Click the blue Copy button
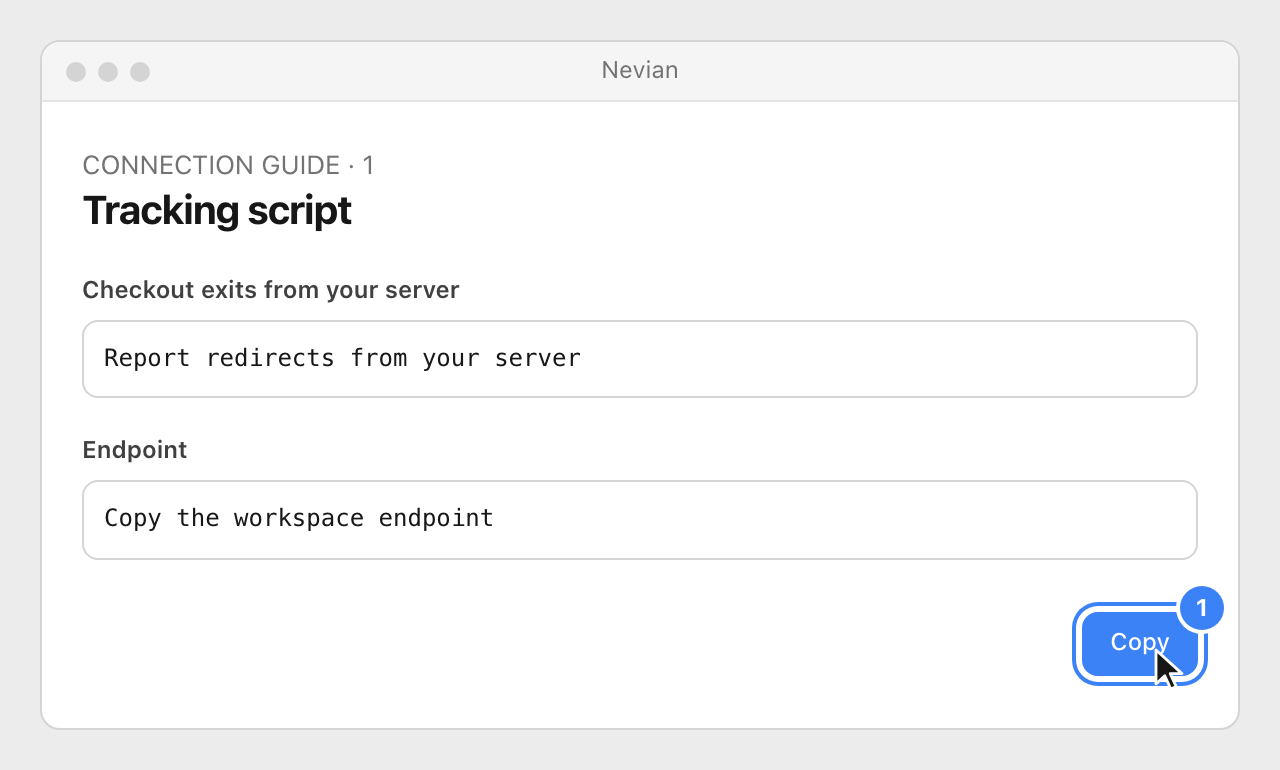The image size is (1280, 770). click(1140, 643)
